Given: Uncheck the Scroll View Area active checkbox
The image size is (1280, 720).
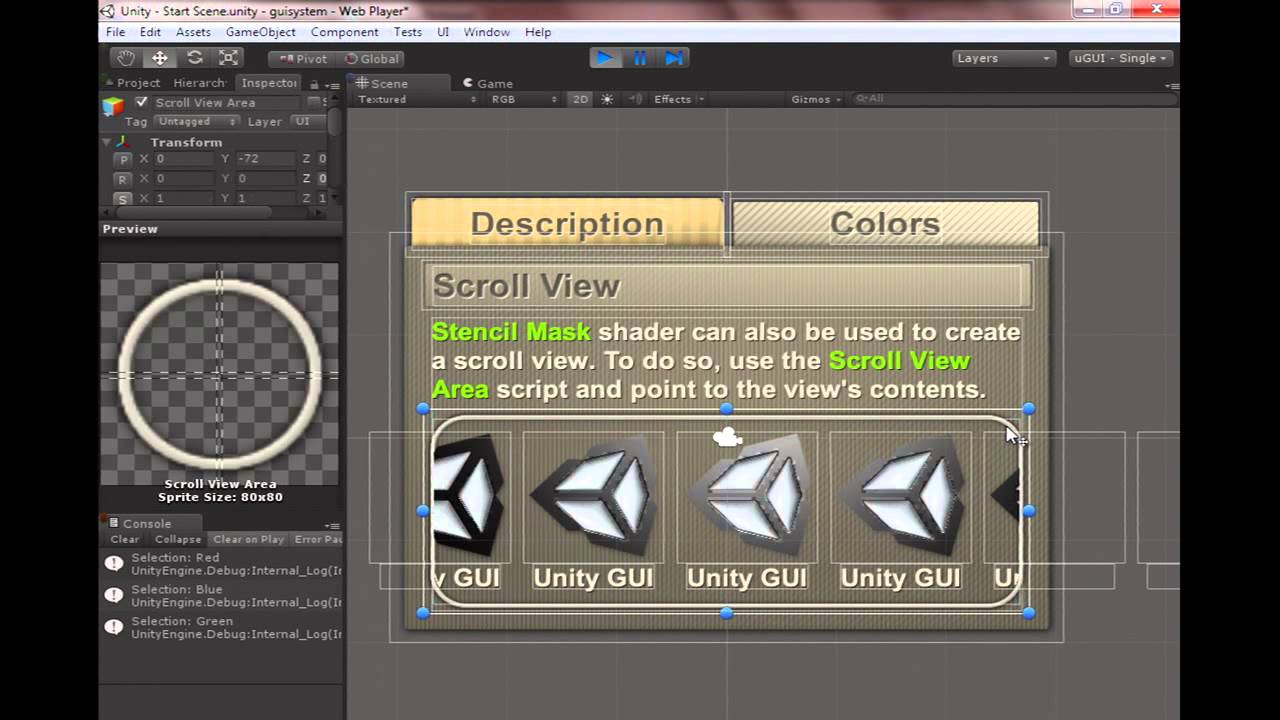Looking at the screenshot, I should point(141,102).
